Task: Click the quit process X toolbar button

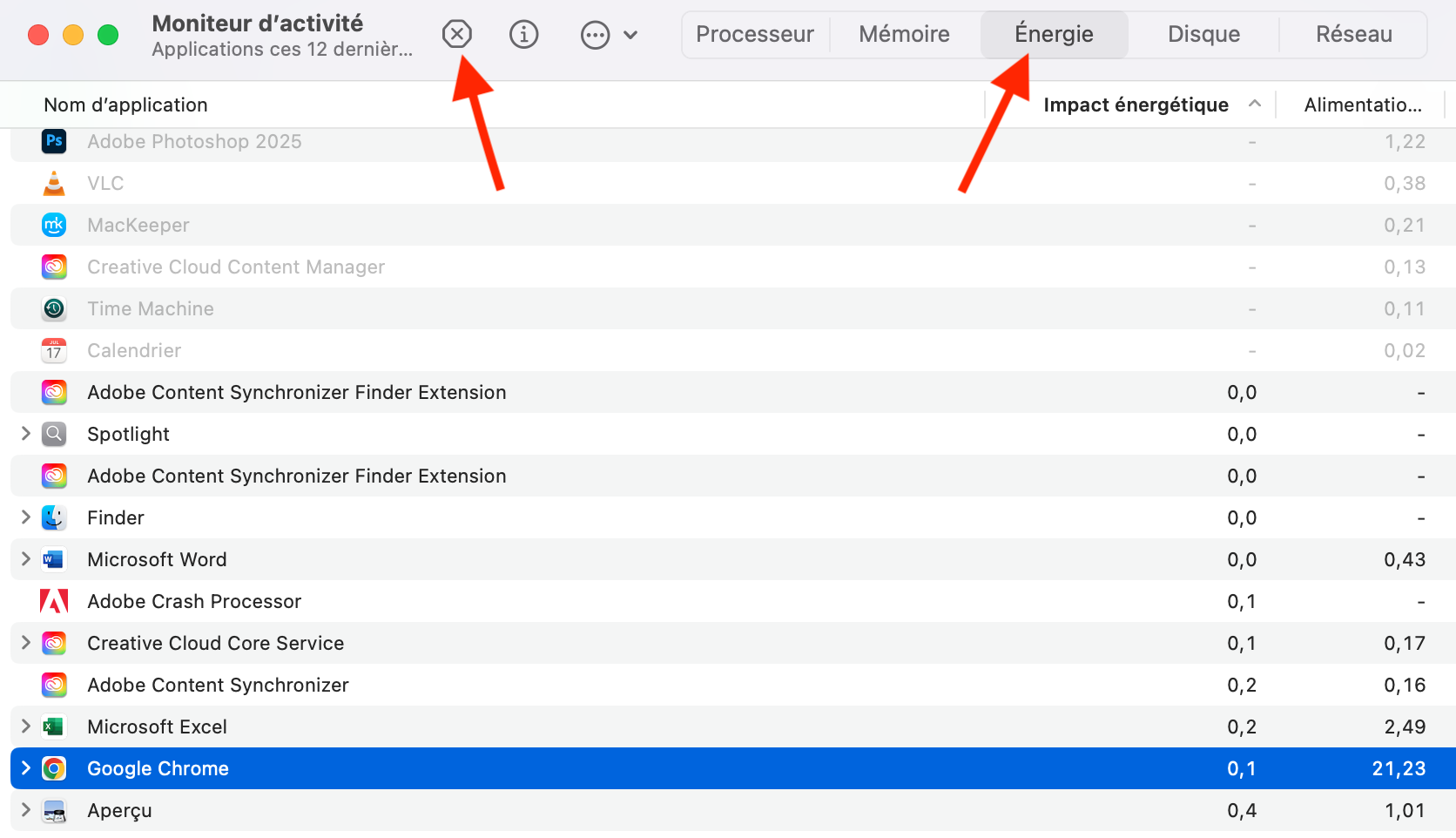Action: (x=457, y=34)
